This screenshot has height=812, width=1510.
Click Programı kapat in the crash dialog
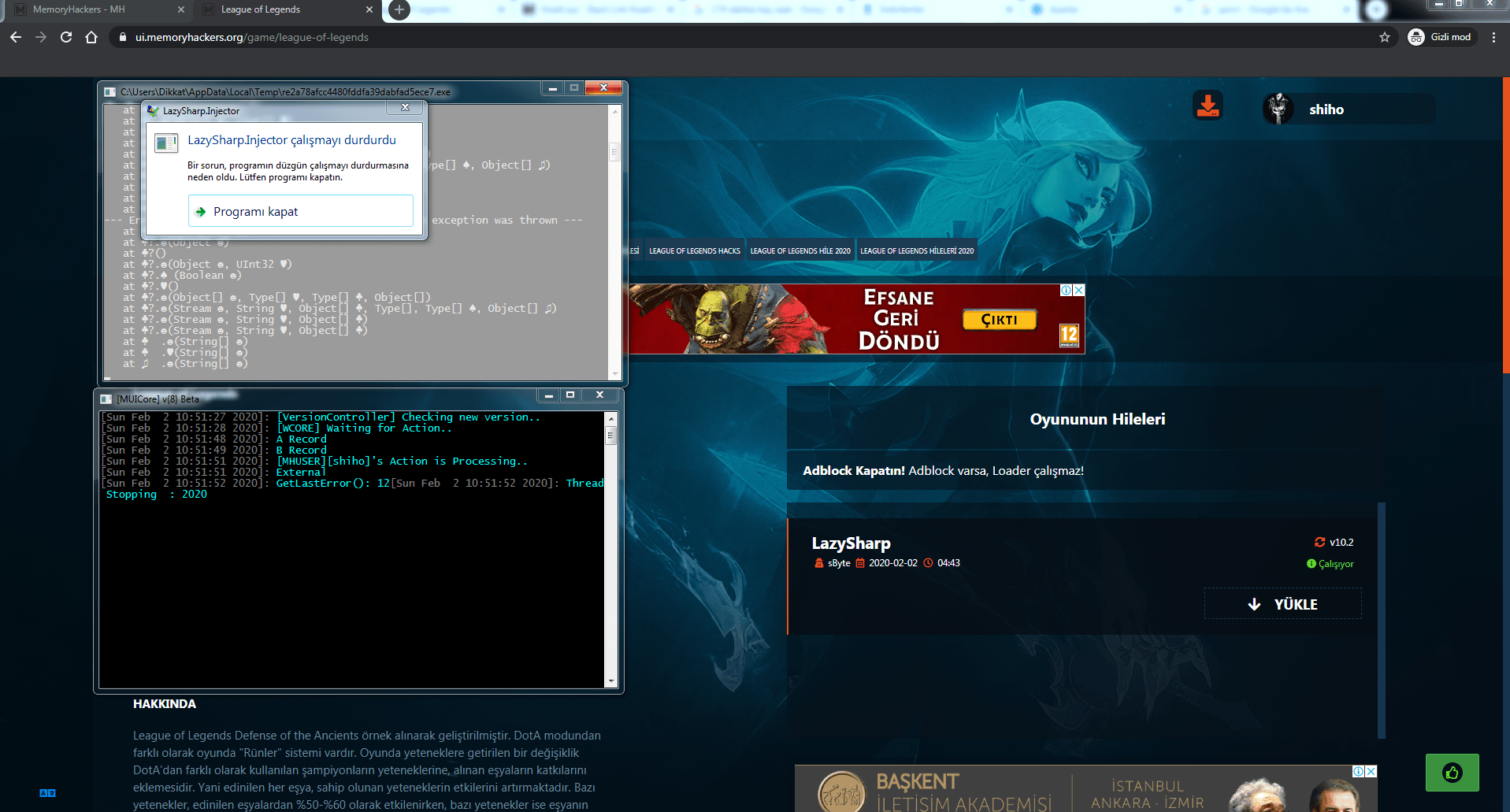301,211
